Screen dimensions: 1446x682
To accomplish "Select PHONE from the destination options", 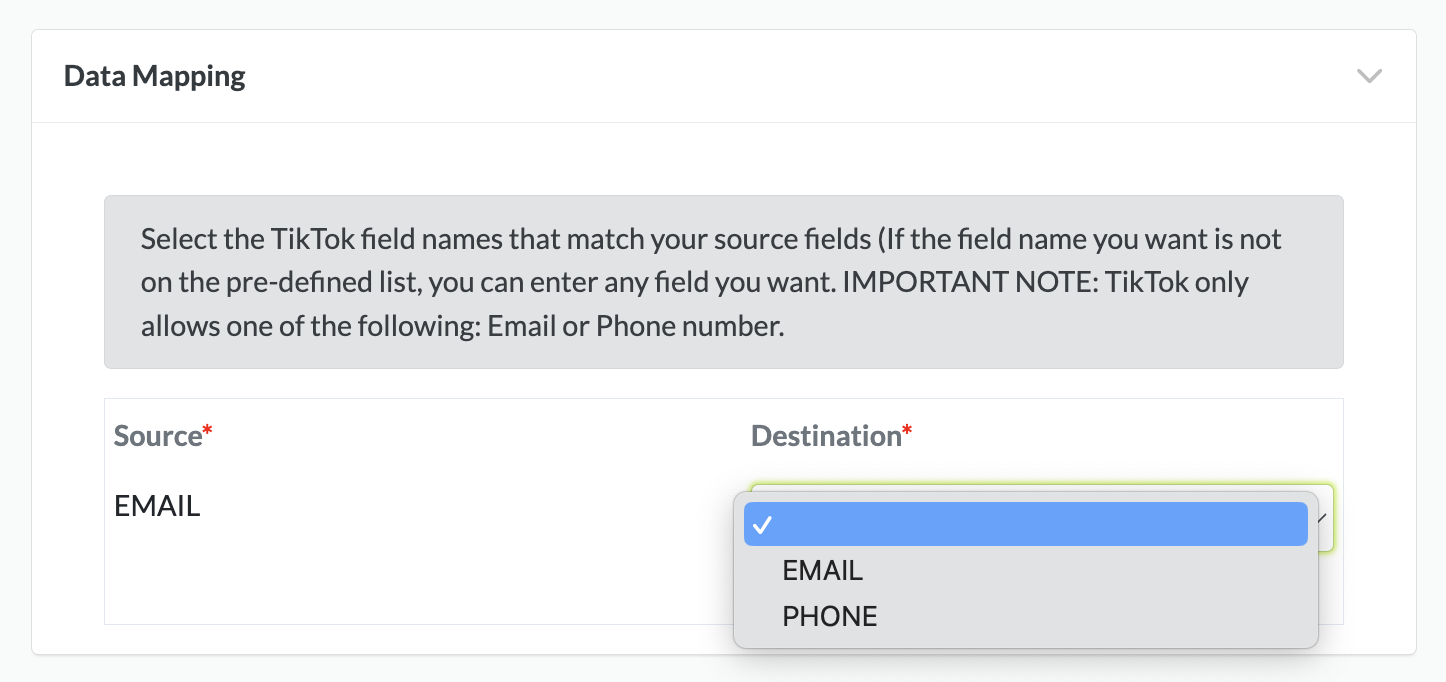I will pos(829,616).
